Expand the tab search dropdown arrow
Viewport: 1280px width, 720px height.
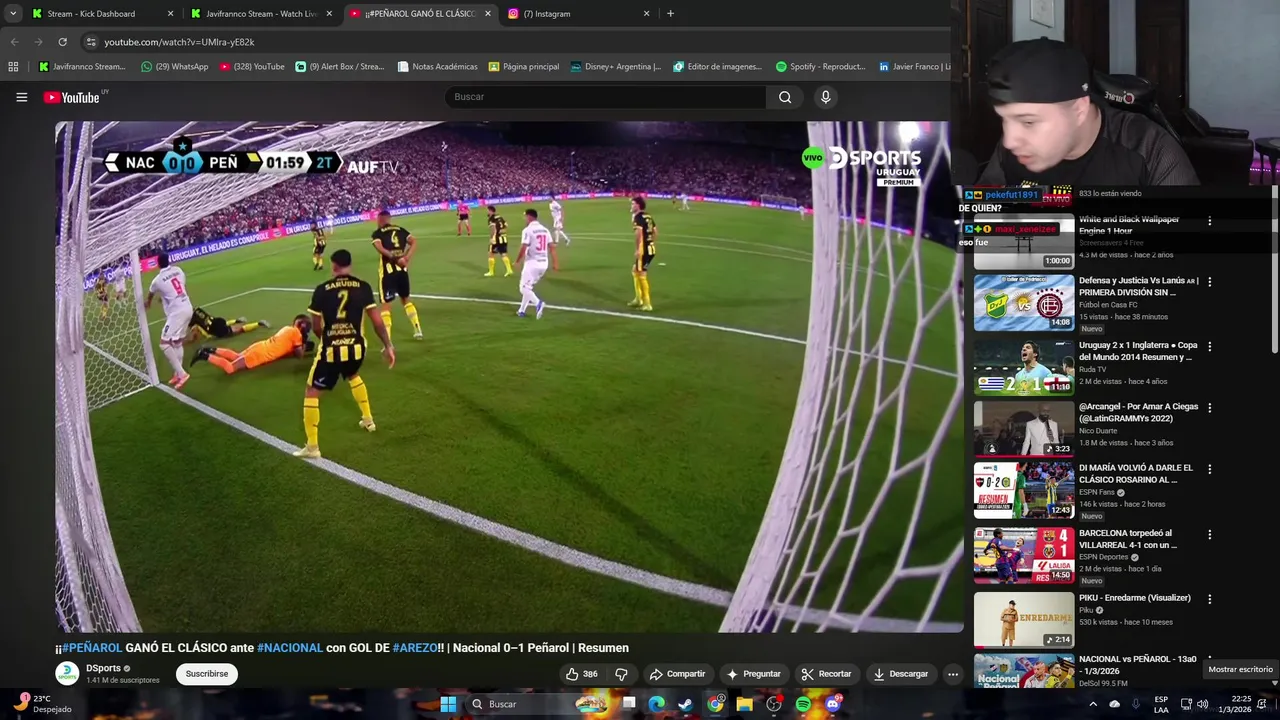click(13, 14)
